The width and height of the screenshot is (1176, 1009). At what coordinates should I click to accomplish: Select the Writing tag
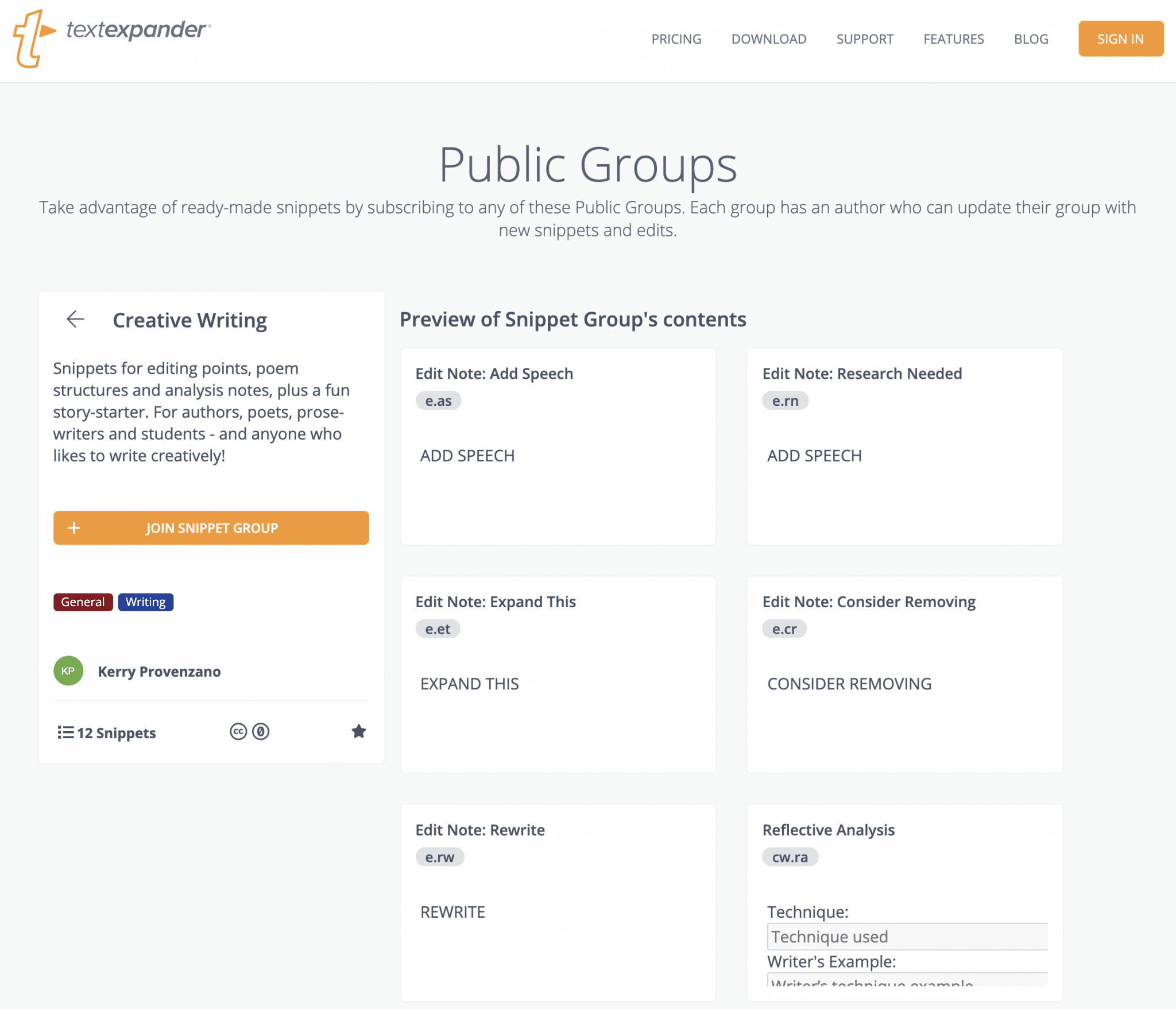(x=146, y=602)
